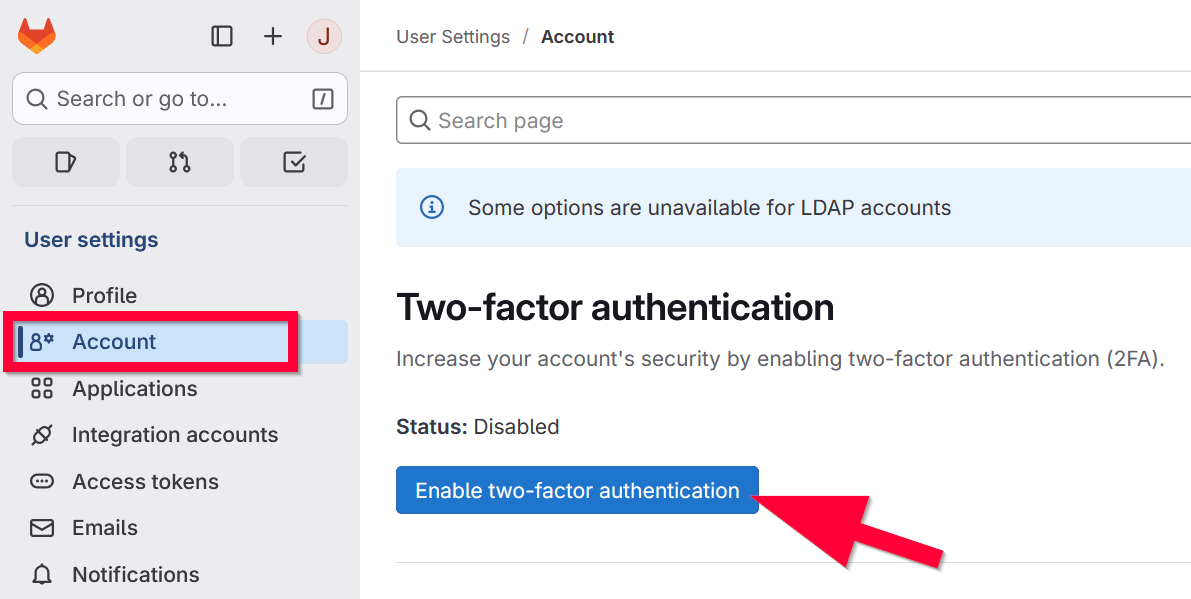The height and width of the screenshot is (599, 1191).
Task: Click the User Settings breadcrumb link
Action: pos(453,37)
